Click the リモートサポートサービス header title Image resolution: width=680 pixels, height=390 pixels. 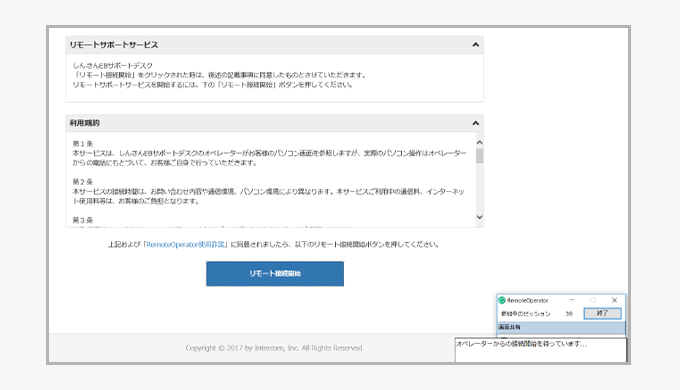click(114, 45)
